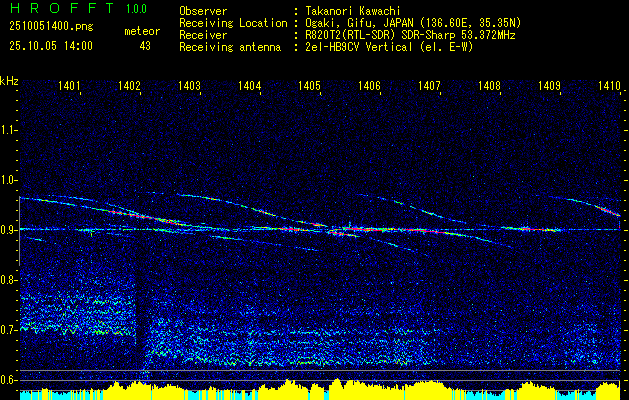Click the version number 1.0.0
Image resolution: width=629 pixels, height=400 pixels.
(136, 9)
